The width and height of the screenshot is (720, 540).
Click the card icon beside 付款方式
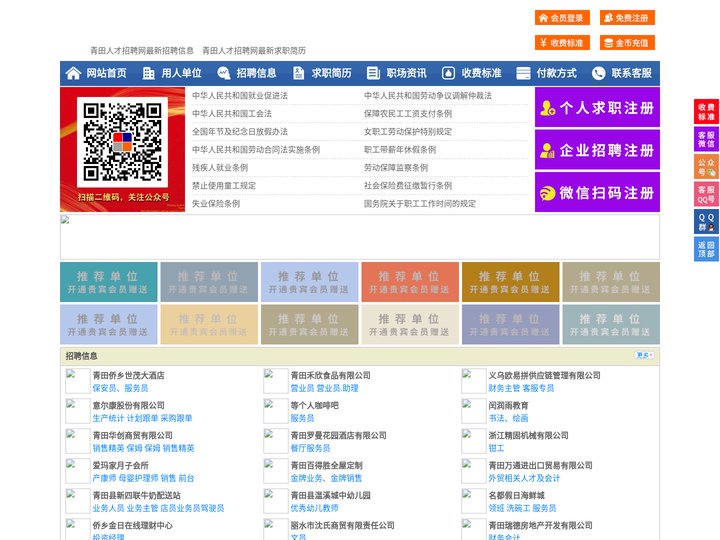coord(523,73)
